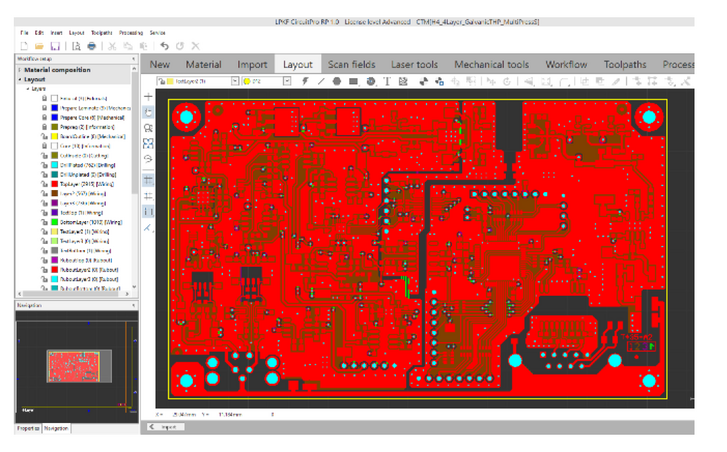Click the New document icon
The width and height of the screenshot is (727, 452).
[x=23, y=46]
